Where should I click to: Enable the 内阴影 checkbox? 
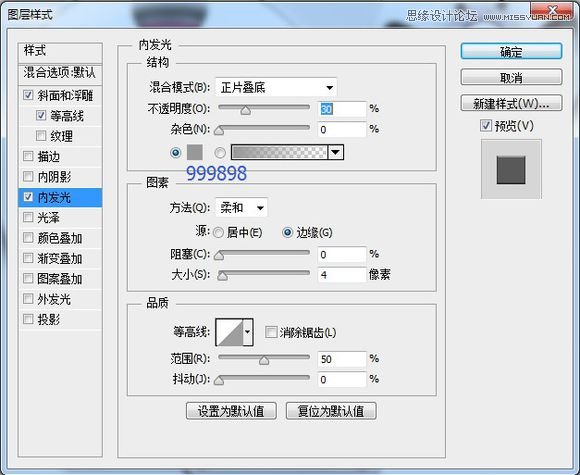pyautogui.click(x=28, y=176)
